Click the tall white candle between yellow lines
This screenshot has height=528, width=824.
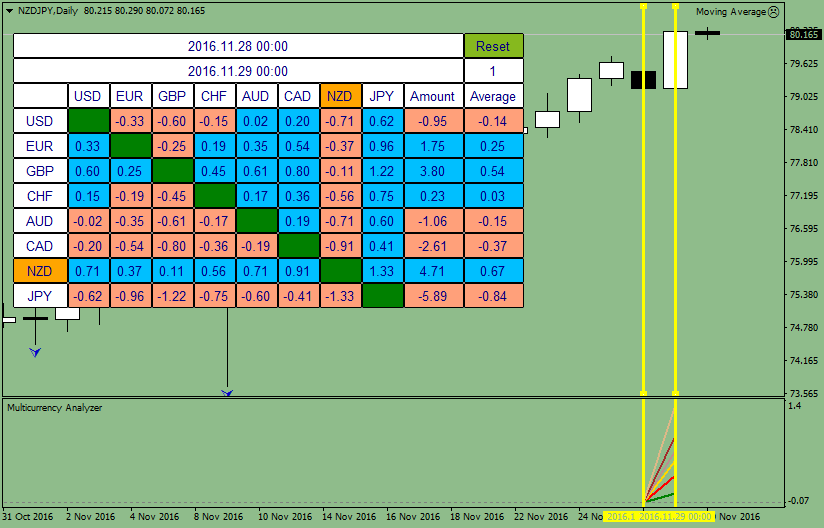coord(676,60)
